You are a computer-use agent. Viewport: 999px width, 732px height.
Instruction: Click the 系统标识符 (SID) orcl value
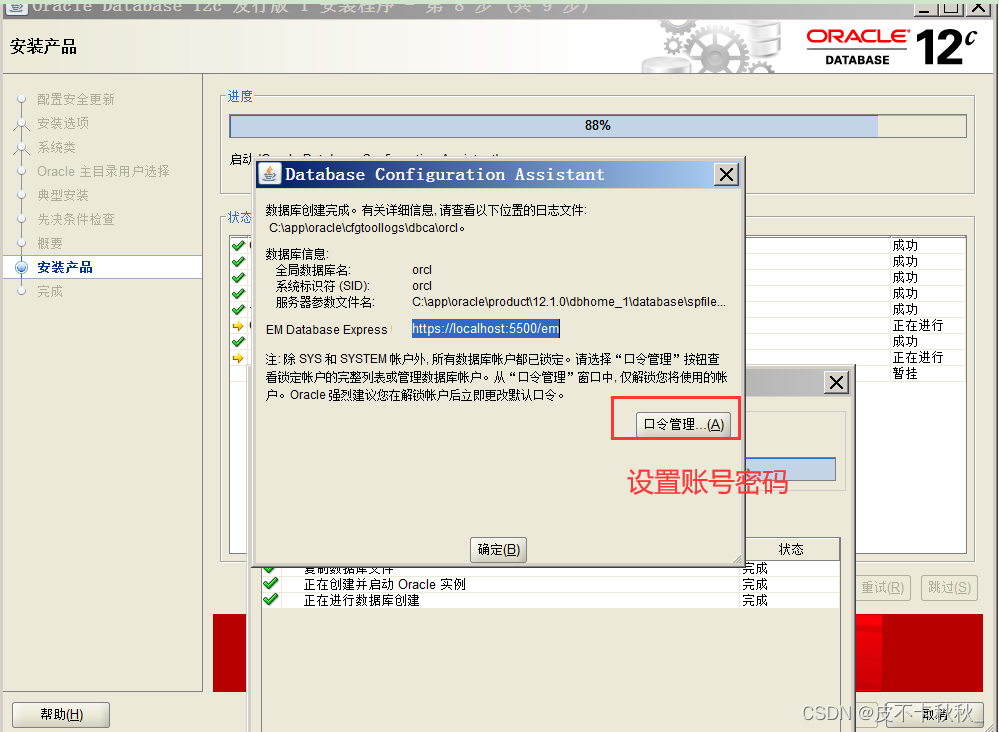(x=422, y=286)
